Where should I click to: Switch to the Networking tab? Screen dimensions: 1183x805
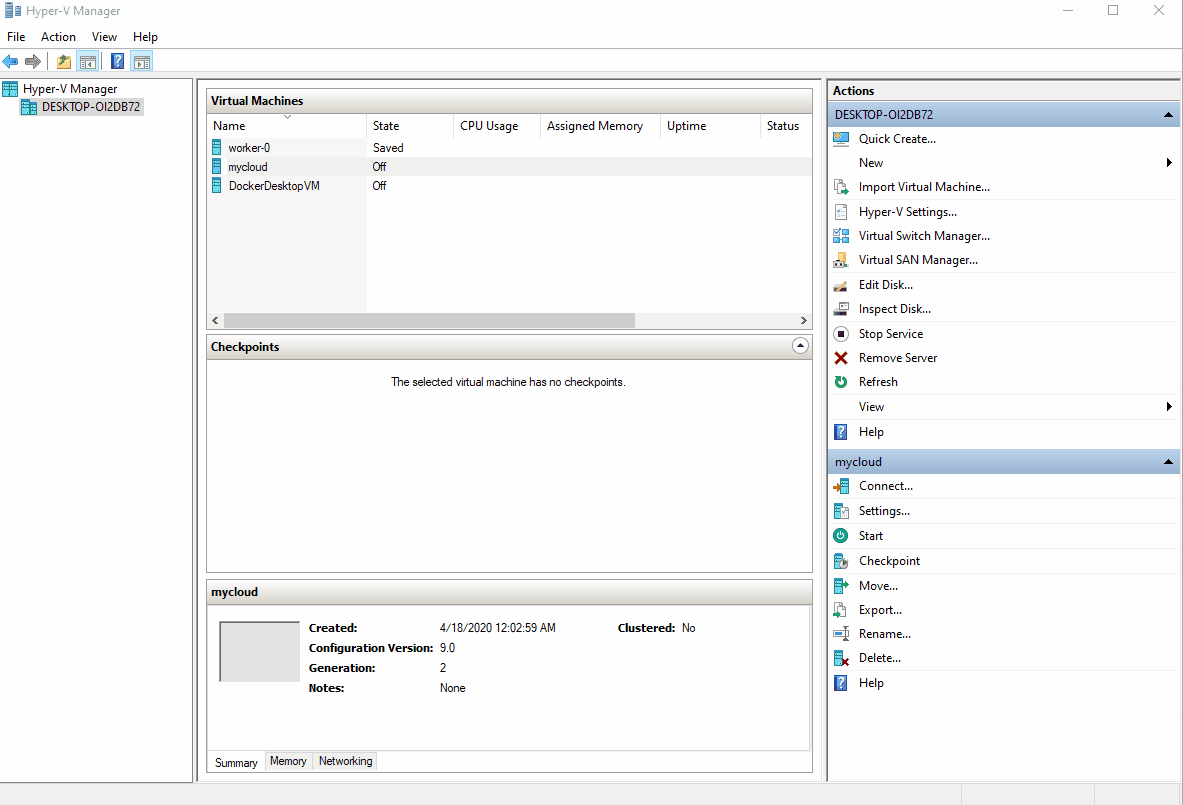pyautogui.click(x=346, y=760)
